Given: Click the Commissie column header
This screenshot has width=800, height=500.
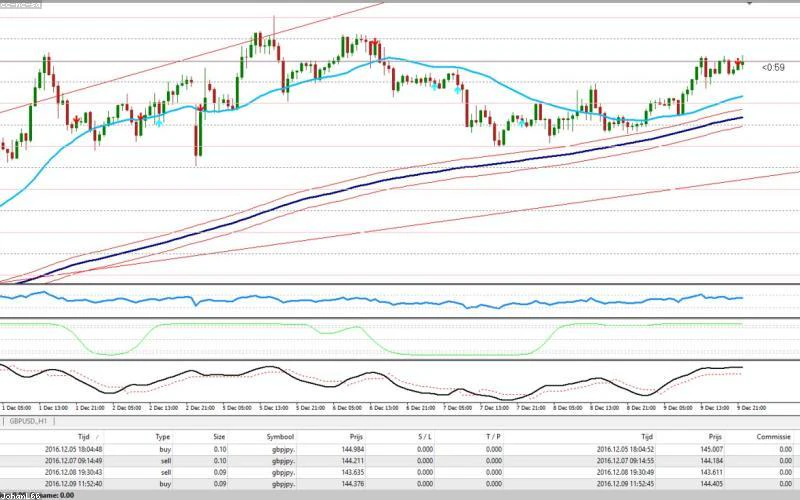Looking at the screenshot, I should (773, 437).
